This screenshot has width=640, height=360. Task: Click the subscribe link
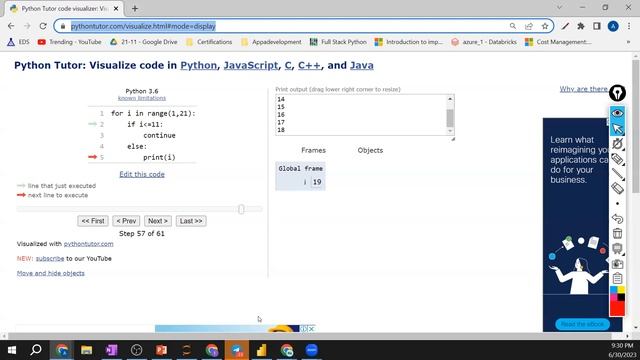coord(50,258)
